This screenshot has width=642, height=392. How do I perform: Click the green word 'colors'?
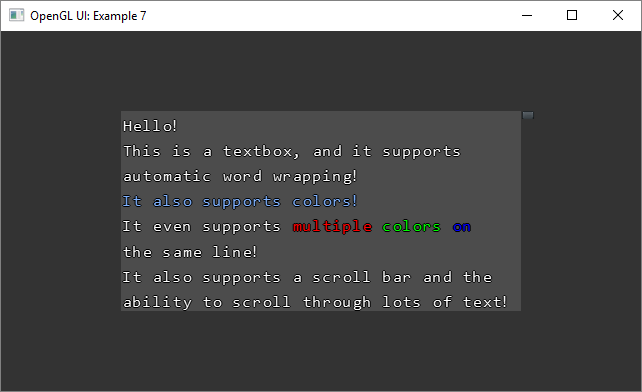coord(411,227)
